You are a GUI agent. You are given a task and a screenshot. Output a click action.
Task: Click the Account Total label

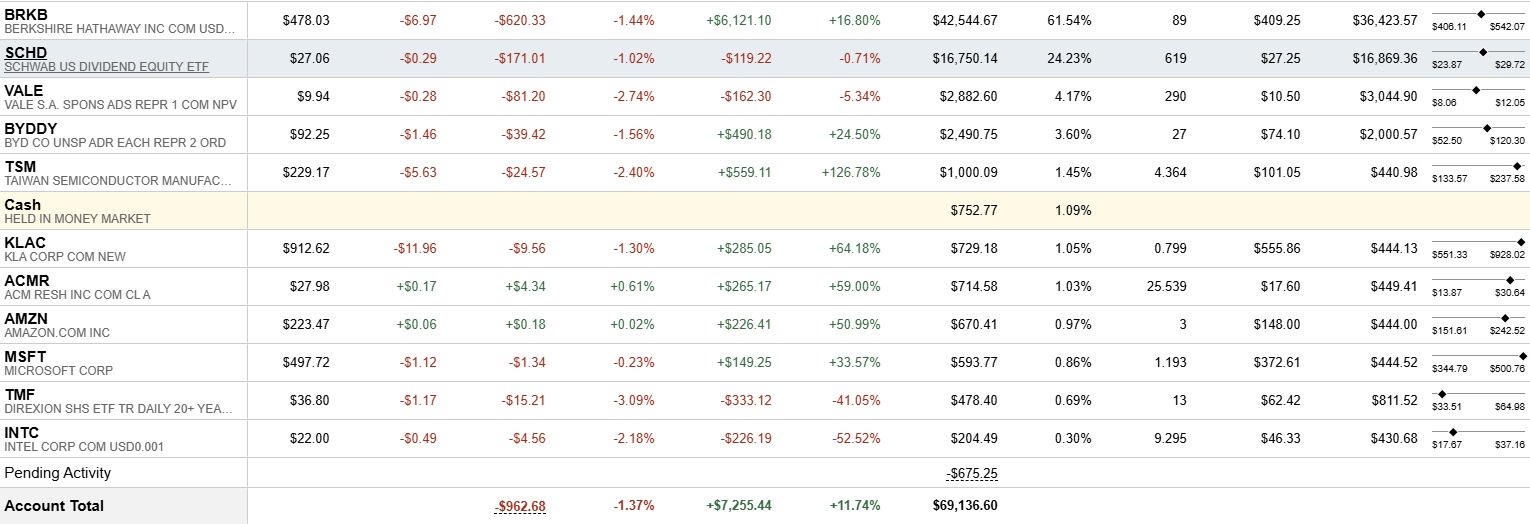click(54, 506)
